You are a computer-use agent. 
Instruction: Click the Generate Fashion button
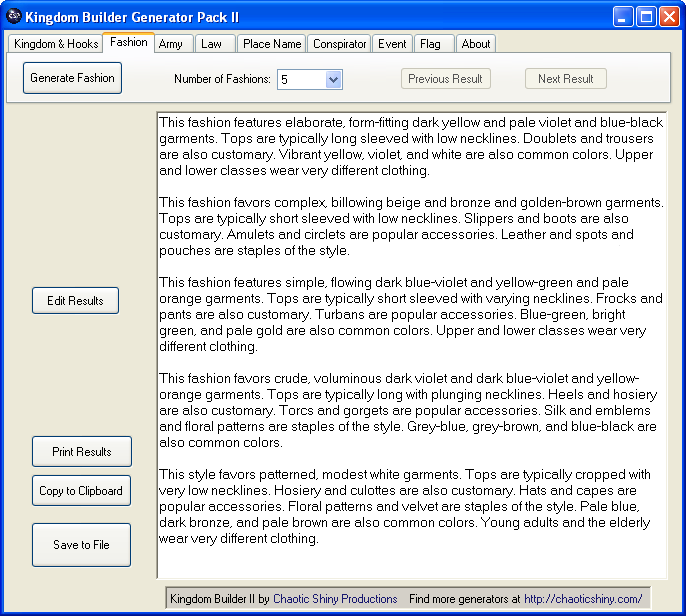[72, 78]
